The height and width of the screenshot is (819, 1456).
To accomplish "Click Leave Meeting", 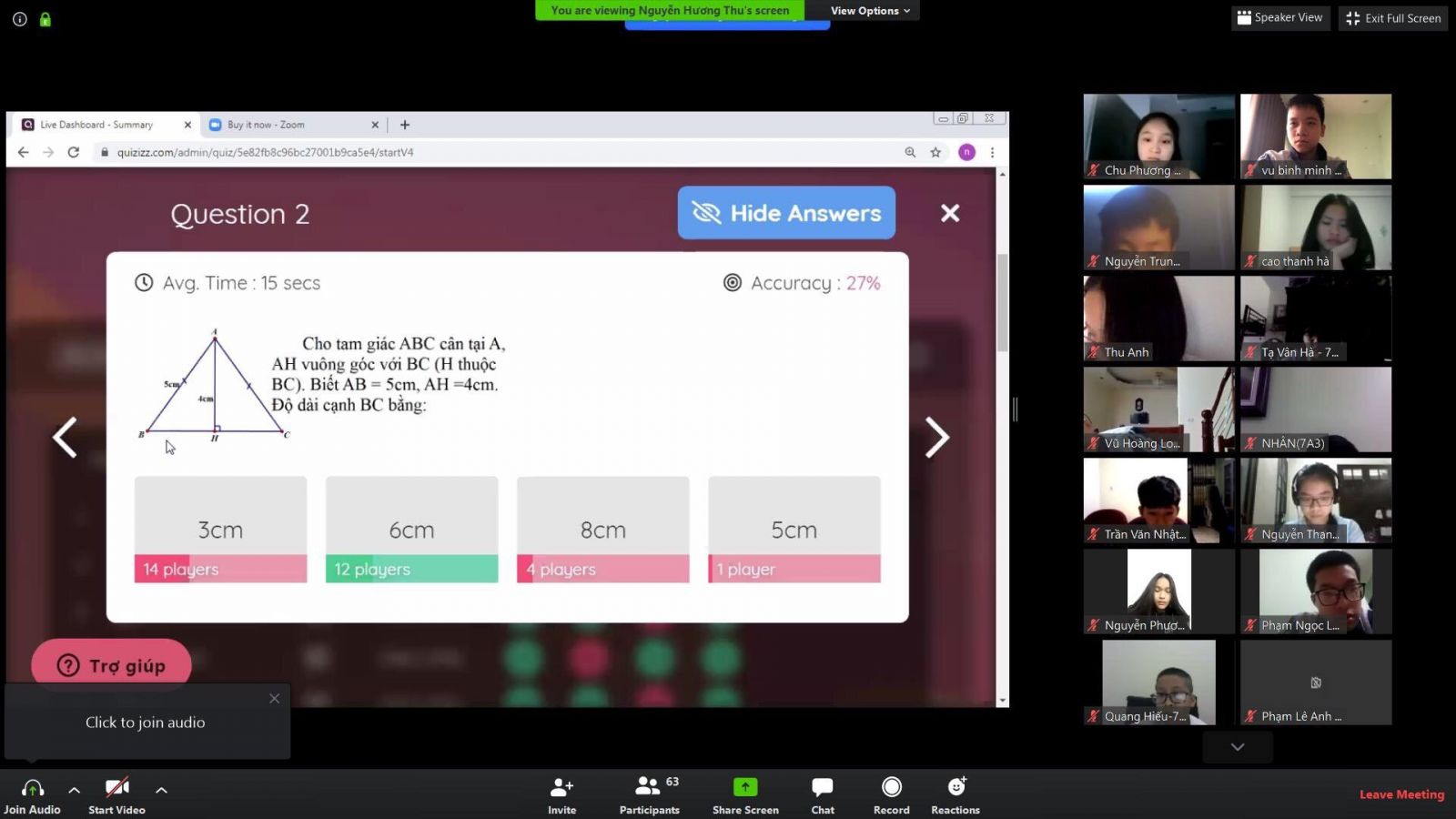I will (1401, 794).
